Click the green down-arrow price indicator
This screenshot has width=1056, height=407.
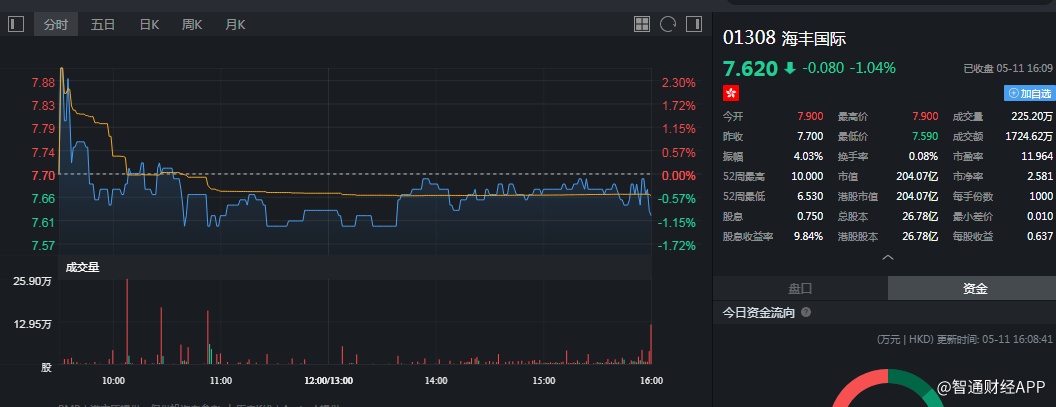coord(789,69)
